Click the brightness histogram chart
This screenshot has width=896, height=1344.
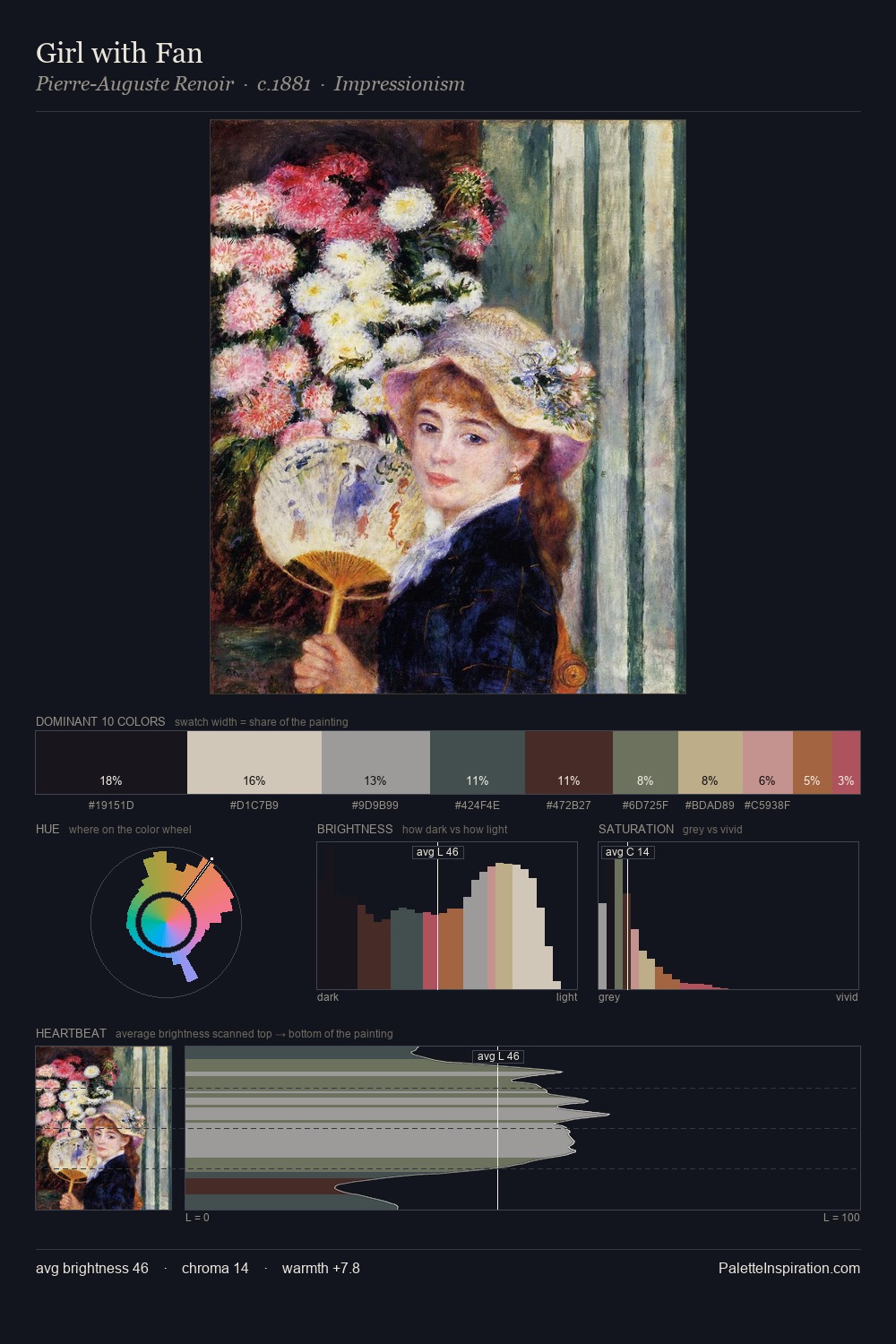point(447,916)
